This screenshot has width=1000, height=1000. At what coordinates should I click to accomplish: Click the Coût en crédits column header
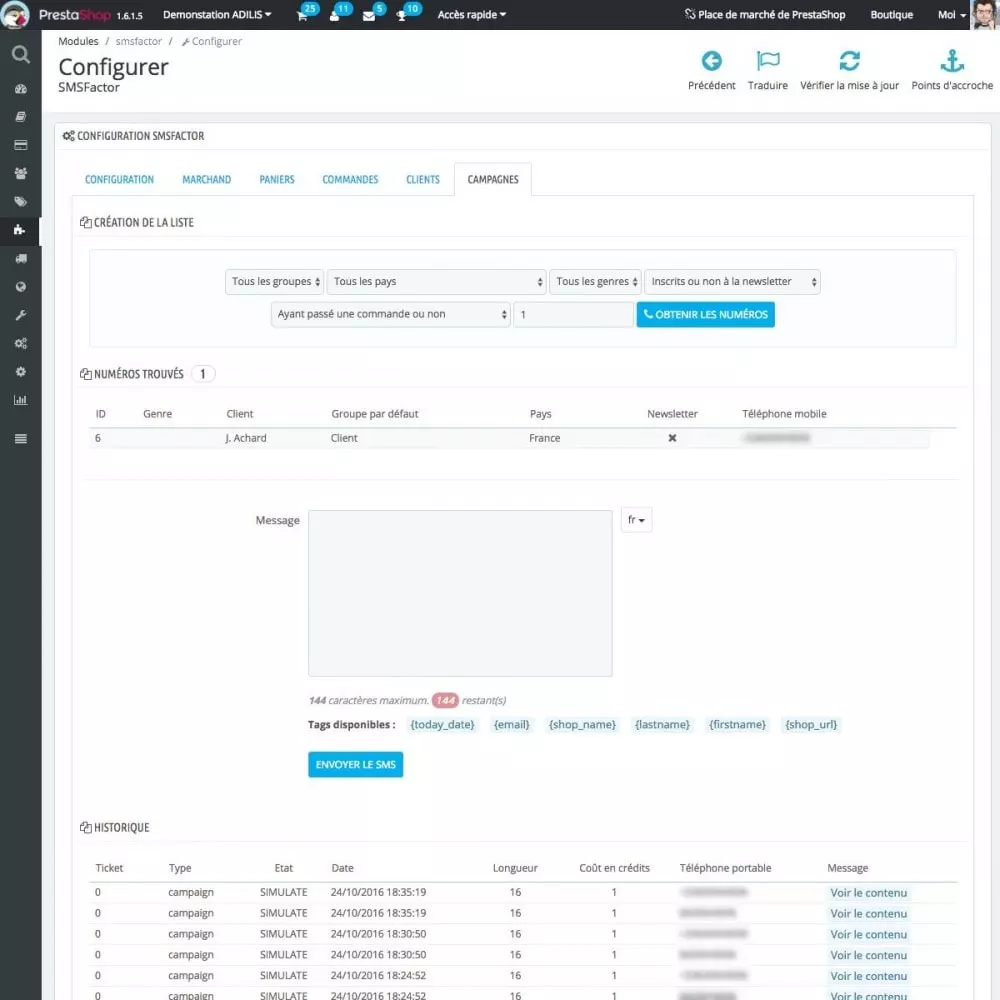[614, 868]
